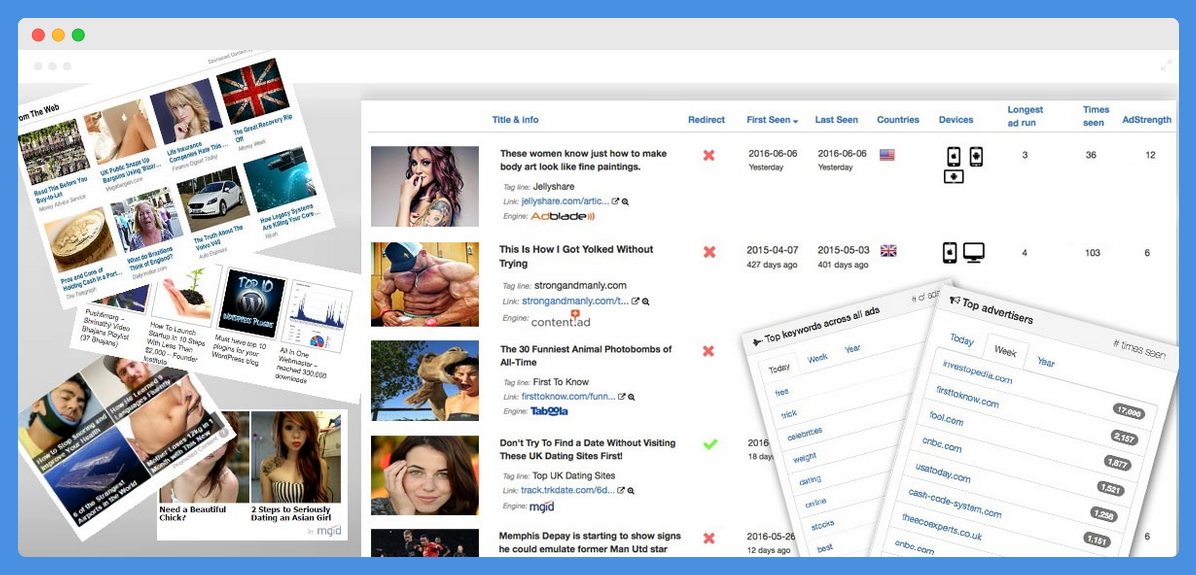Open usatoday.com in Top advertisers list
1196x575 pixels.
pos(944,471)
